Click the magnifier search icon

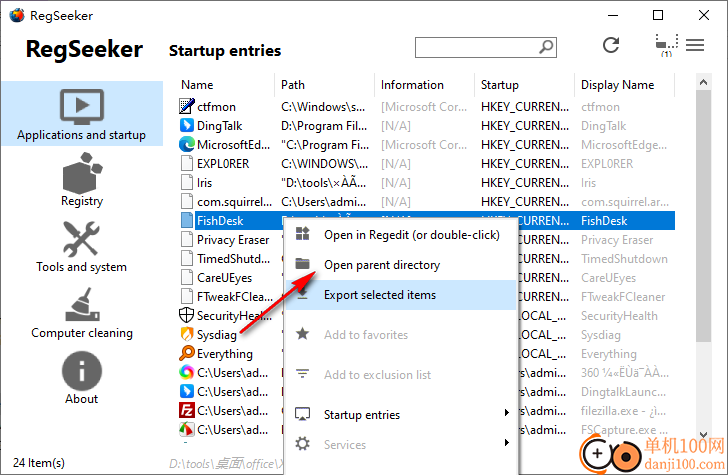pyautogui.click(x=546, y=46)
